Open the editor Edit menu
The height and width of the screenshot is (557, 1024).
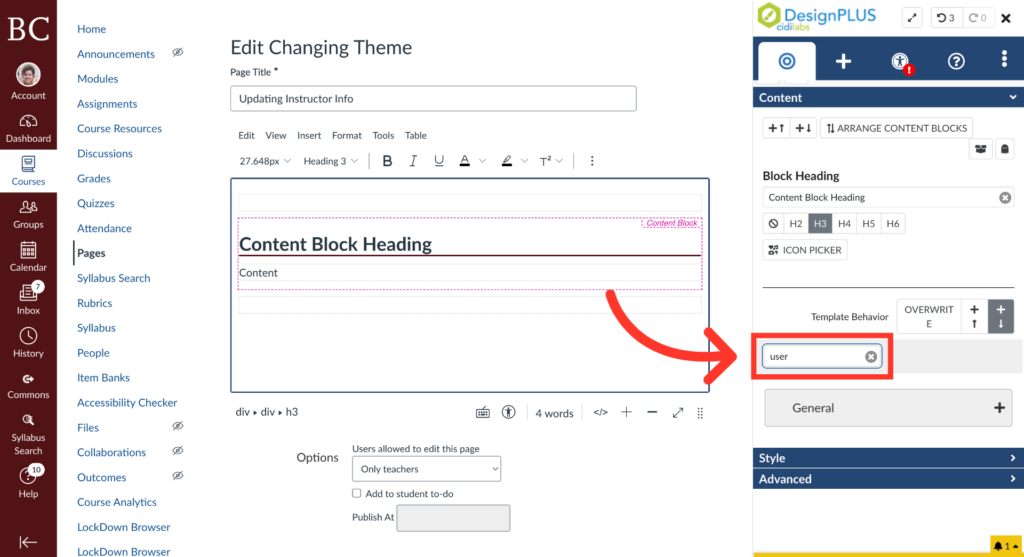point(246,135)
